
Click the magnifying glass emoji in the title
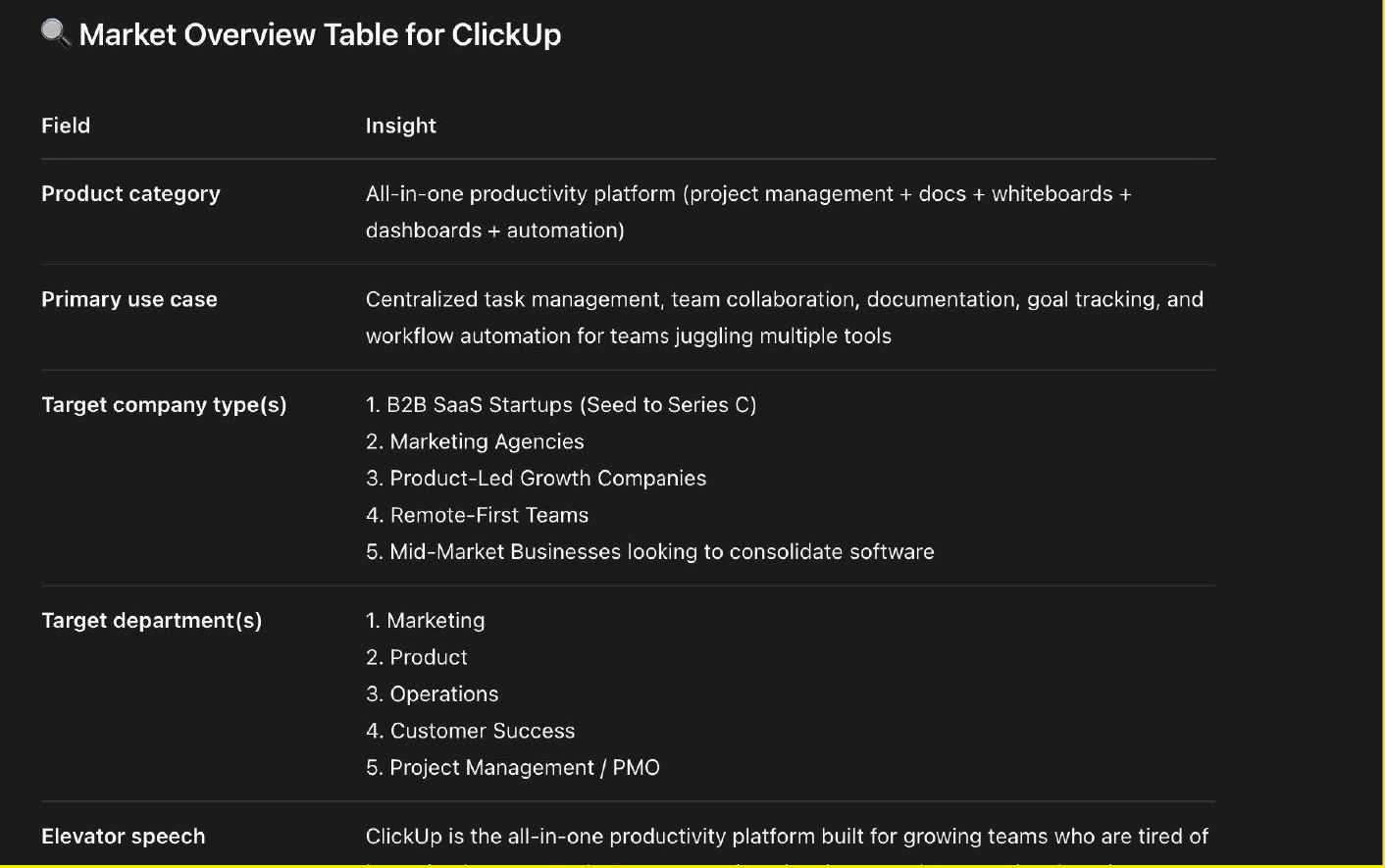[x=56, y=34]
